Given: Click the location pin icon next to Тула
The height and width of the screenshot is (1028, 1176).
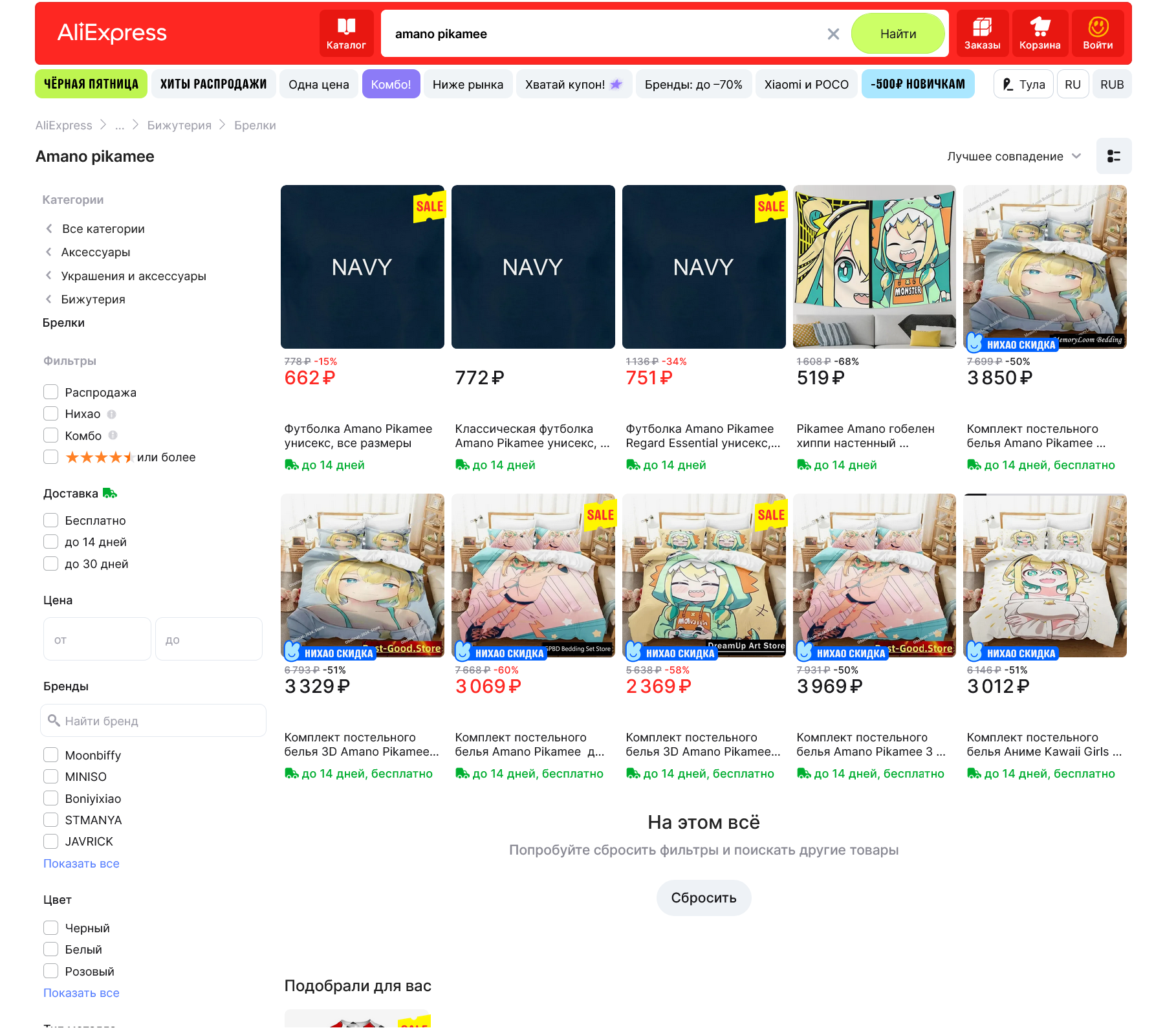Looking at the screenshot, I should coord(1008,85).
